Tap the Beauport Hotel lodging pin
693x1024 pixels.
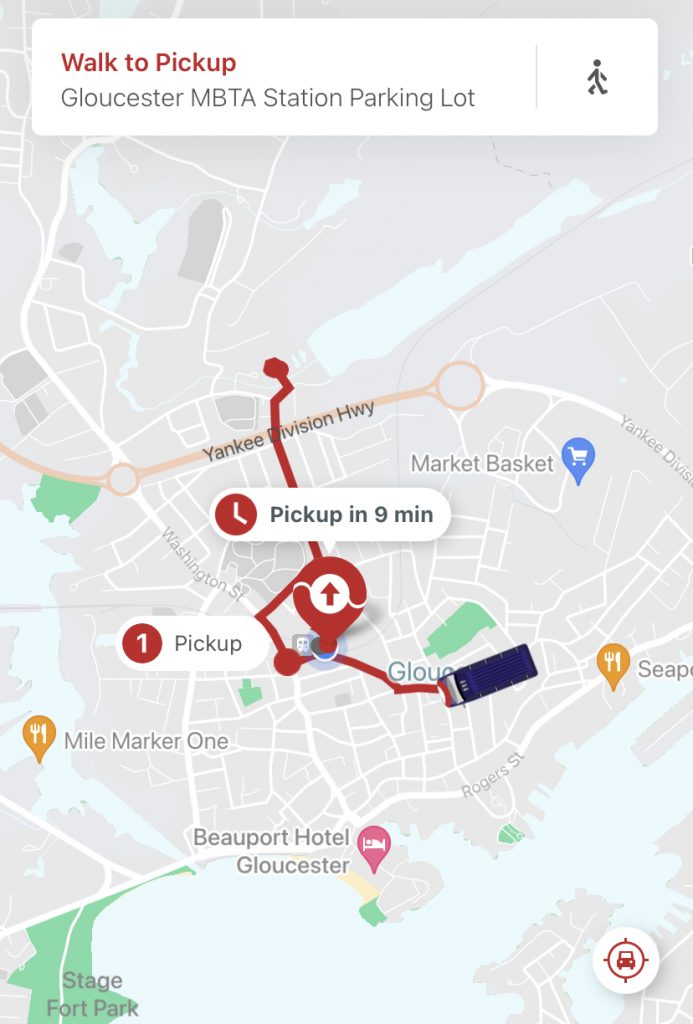[375, 848]
